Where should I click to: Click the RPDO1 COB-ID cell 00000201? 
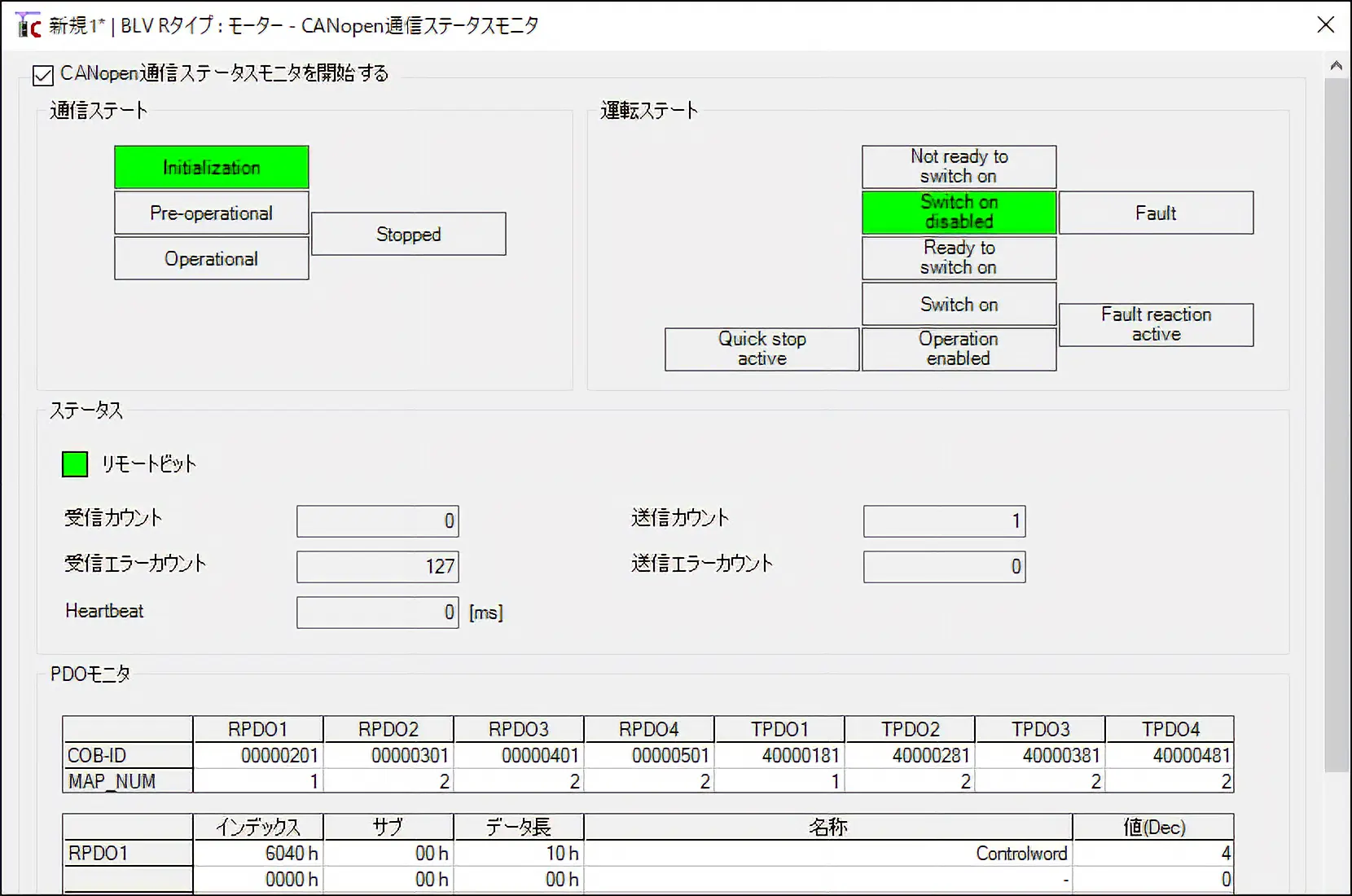tap(258, 756)
